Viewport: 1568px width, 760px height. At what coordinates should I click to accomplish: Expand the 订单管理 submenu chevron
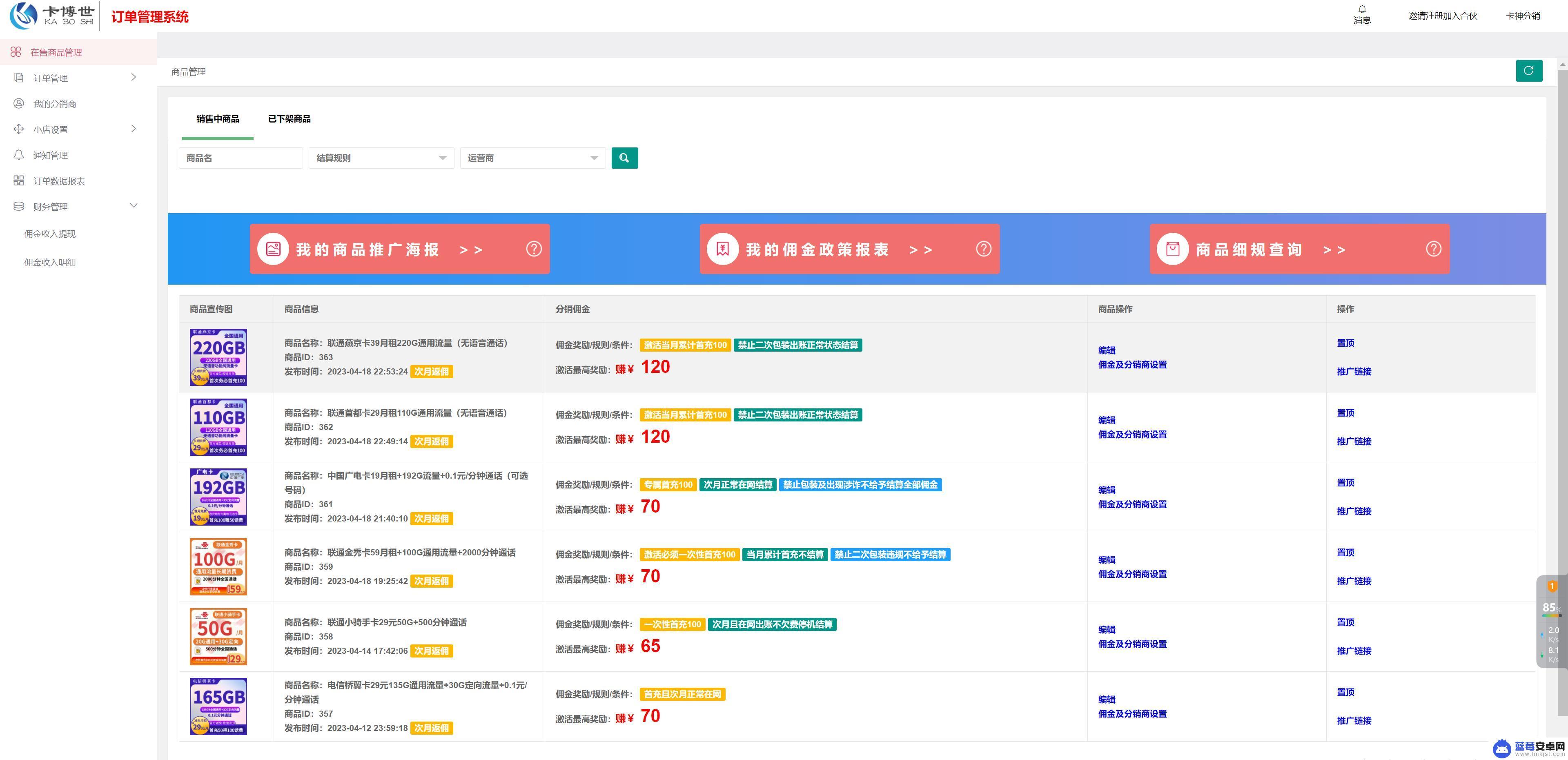pos(134,77)
